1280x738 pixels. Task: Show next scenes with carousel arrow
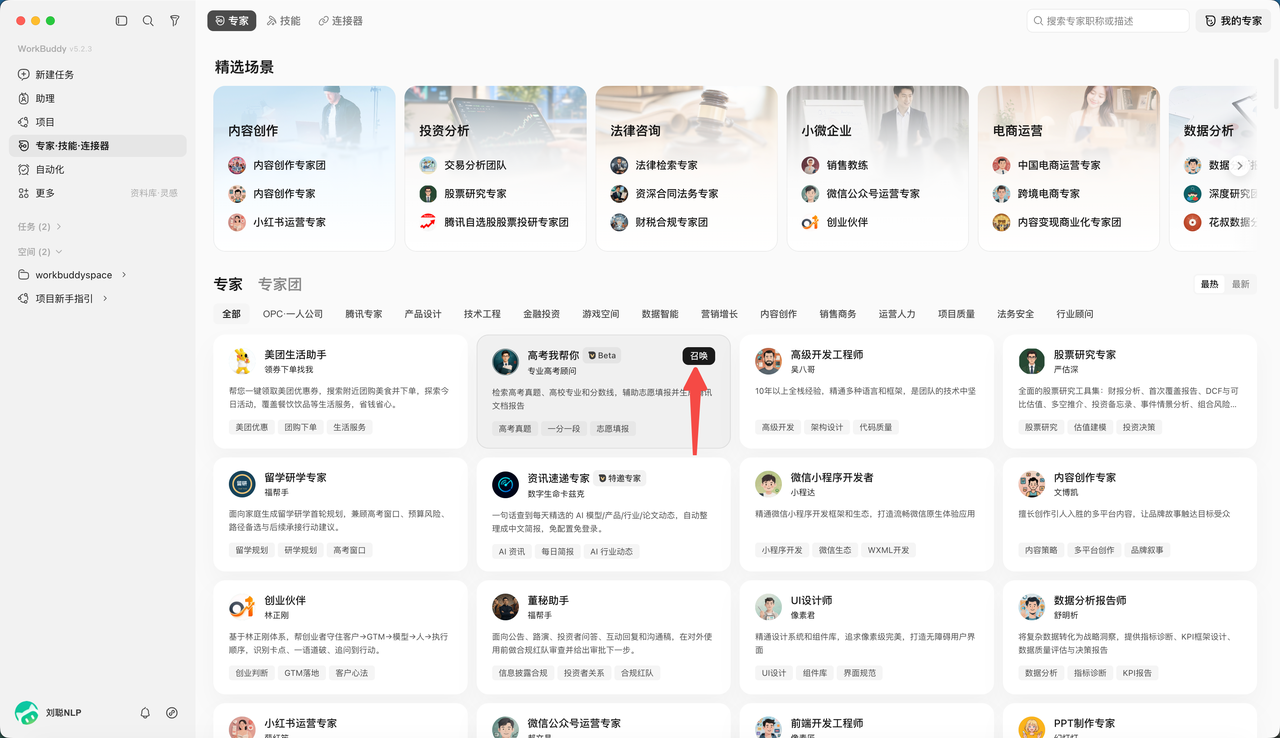tap(1240, 166)
